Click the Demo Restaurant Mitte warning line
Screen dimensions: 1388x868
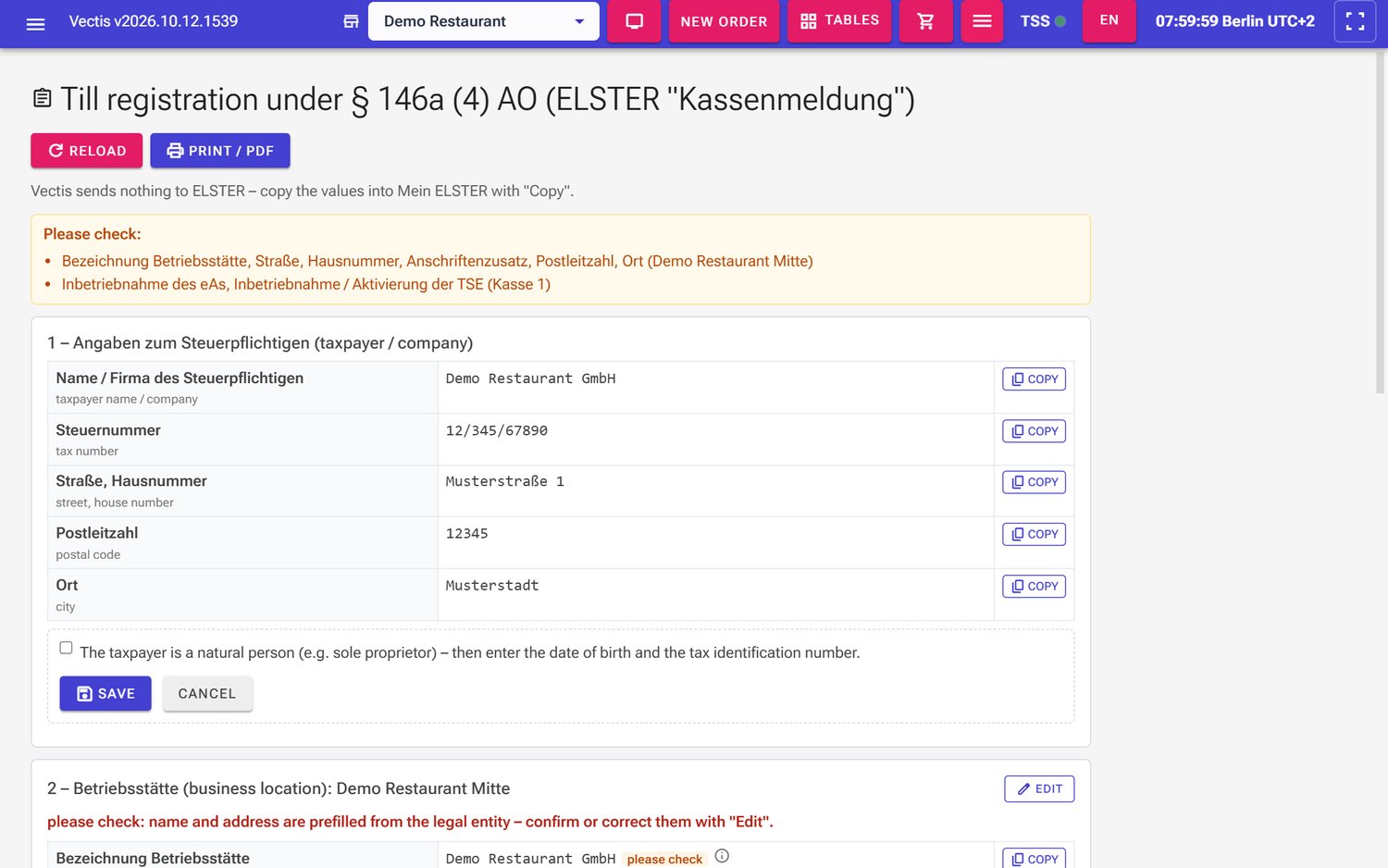coord(437,261)
